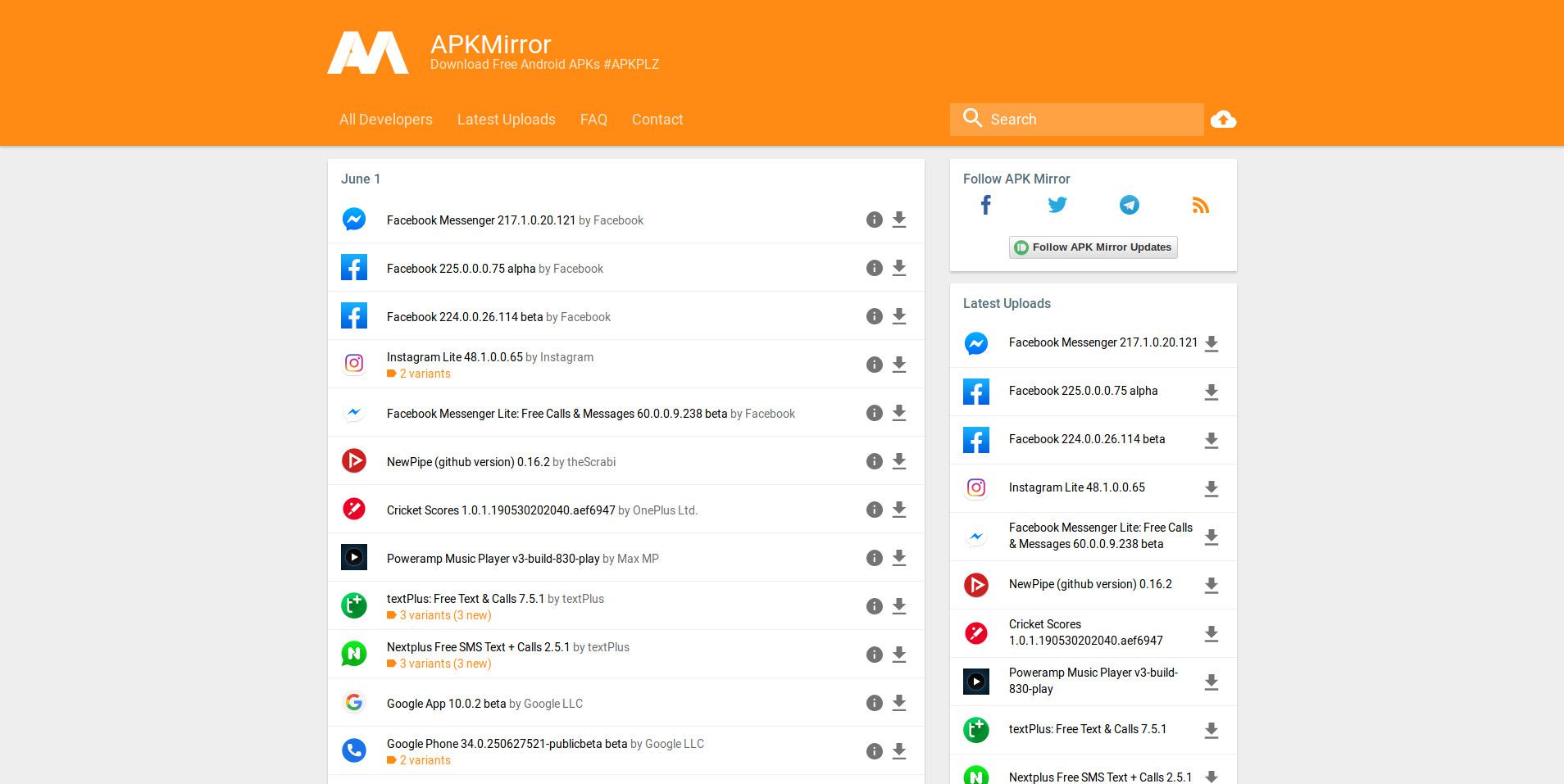Download Poweramp Music Player from main list
The height and width of the screenshot is (784, 1564).
click(x=899, y=558)
